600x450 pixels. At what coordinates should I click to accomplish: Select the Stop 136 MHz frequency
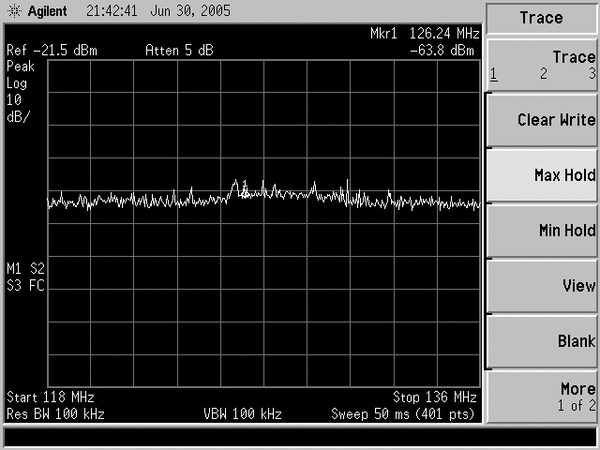coord(435,397)
